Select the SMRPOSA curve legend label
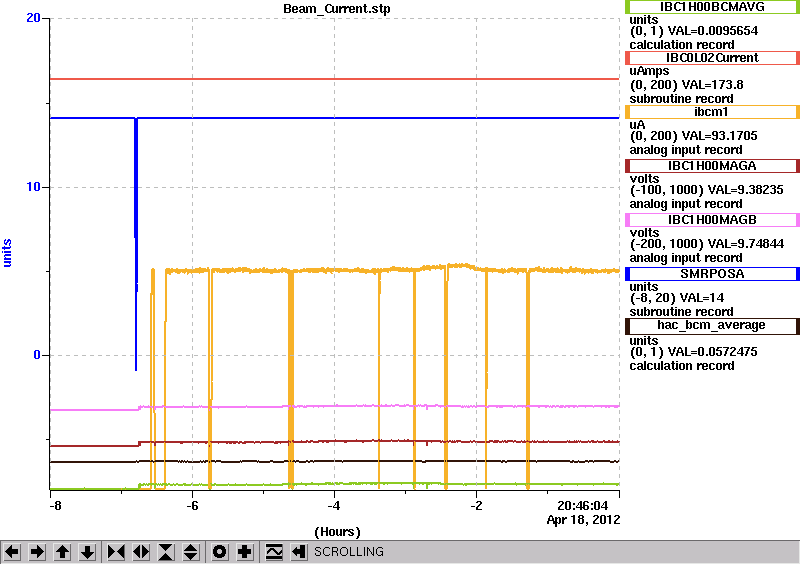The image size is (800, 564). [712, 274]
